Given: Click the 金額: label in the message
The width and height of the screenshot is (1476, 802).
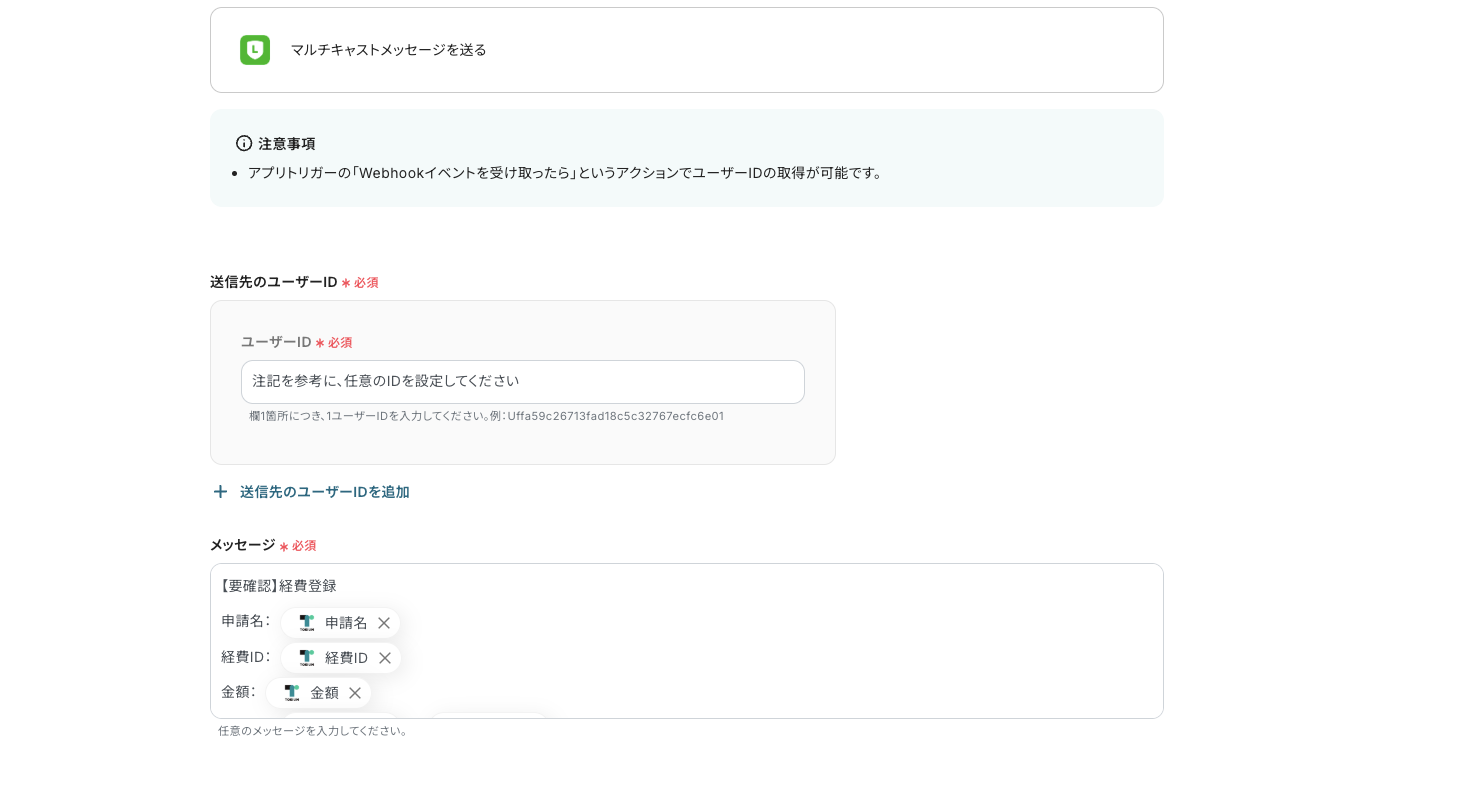Looking at the screenshot, I should tap(239, 691).
